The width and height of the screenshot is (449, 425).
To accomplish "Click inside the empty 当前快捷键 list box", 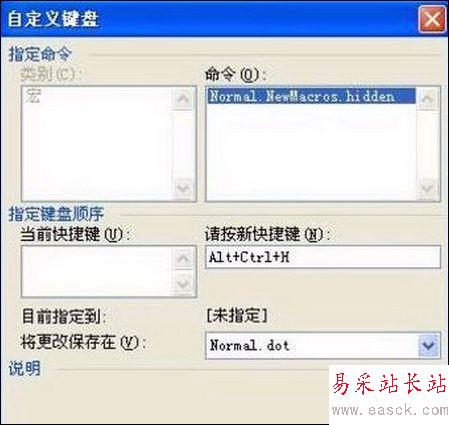I will click(97, 272).
